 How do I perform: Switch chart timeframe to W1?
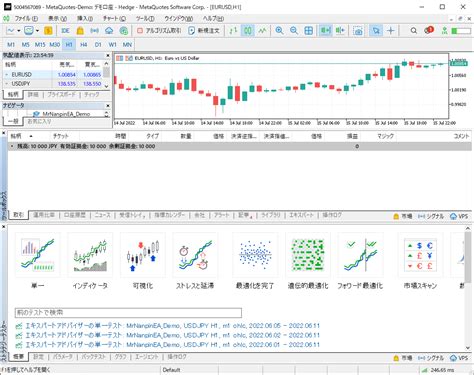point(113,44)
